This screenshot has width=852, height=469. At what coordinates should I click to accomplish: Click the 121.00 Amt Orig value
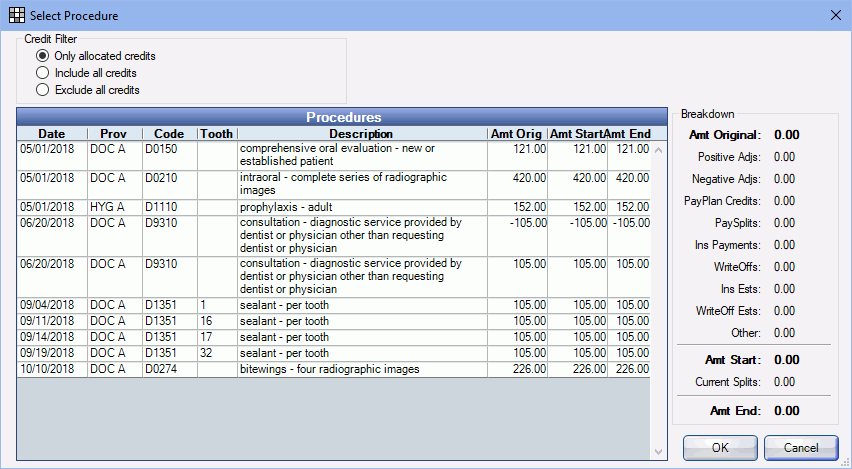tap(529, 148)
